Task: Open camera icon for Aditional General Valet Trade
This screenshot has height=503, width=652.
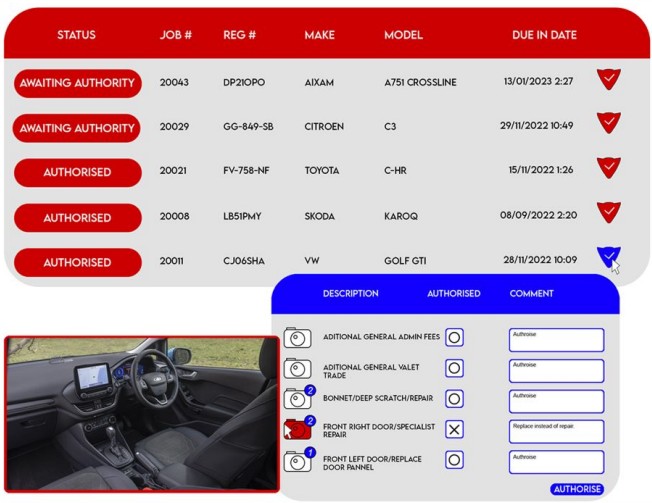Action: point(297,370)
